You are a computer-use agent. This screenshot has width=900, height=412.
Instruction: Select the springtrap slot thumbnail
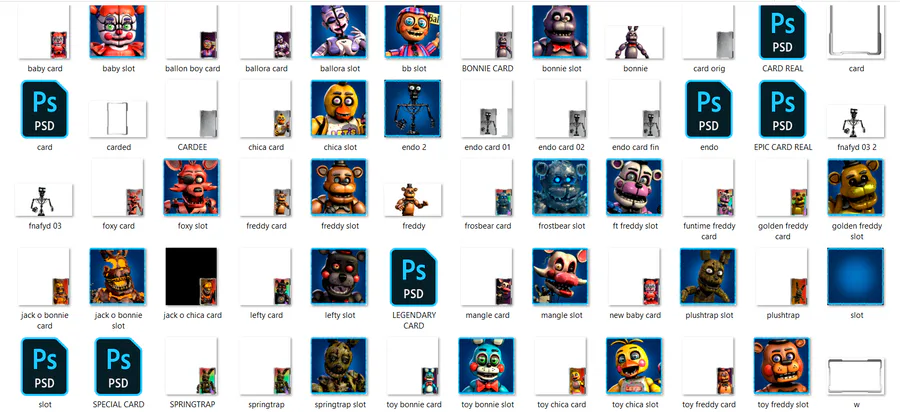[339, 366]
